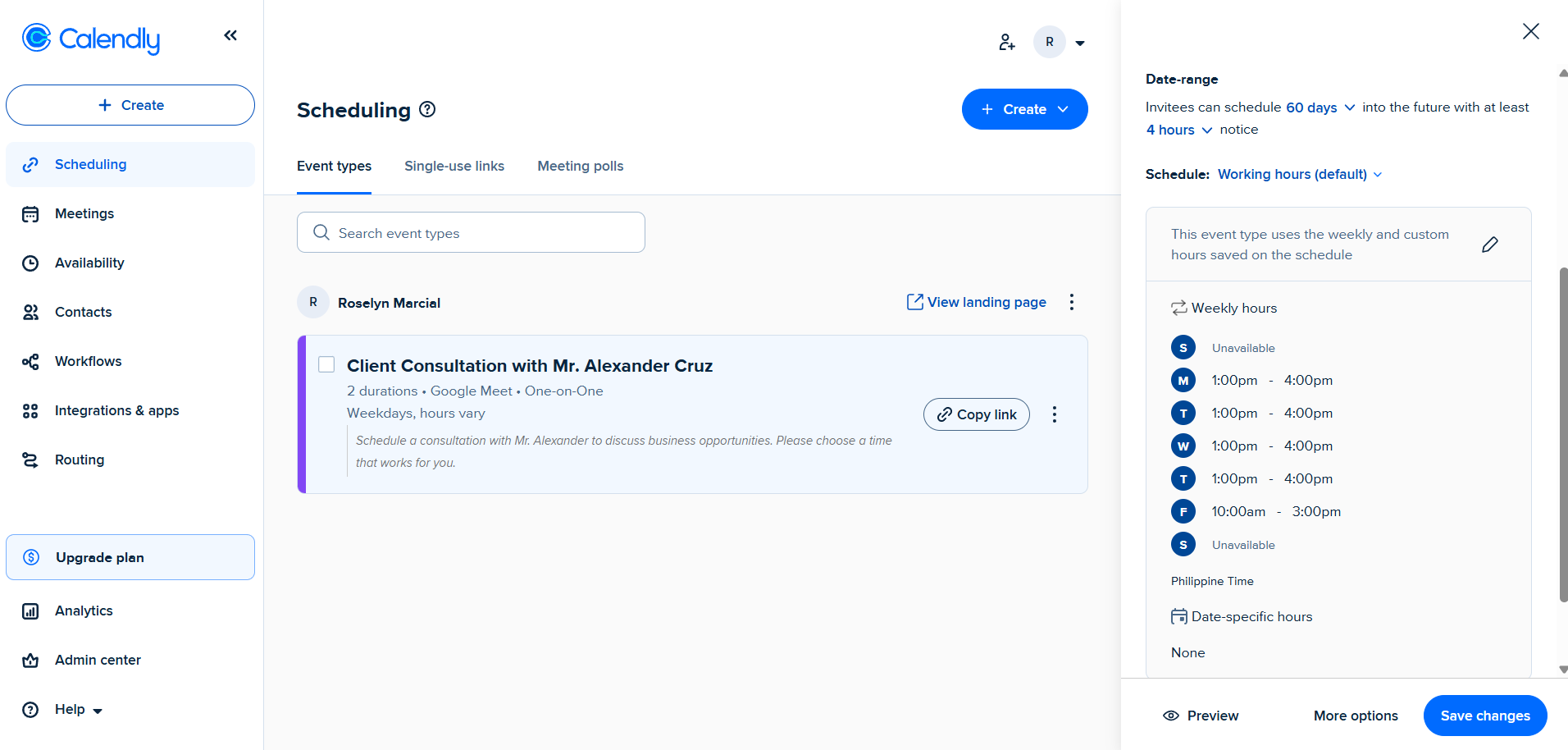The image size is (1568, 750).
Task: Click the side panel vertical scrollbar
Action: (1563, 435)
